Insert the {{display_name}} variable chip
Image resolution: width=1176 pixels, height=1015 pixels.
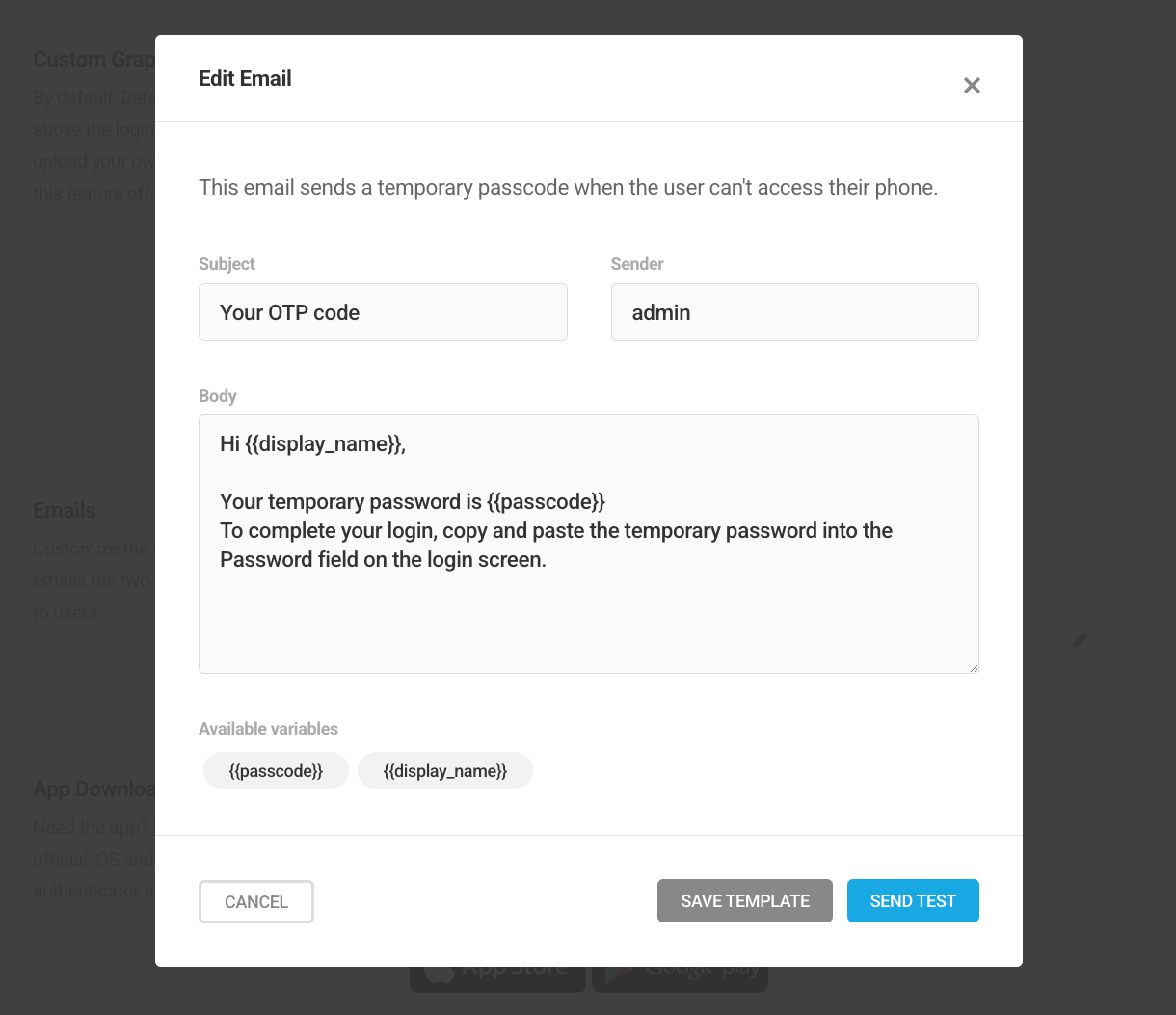[444, 770]
